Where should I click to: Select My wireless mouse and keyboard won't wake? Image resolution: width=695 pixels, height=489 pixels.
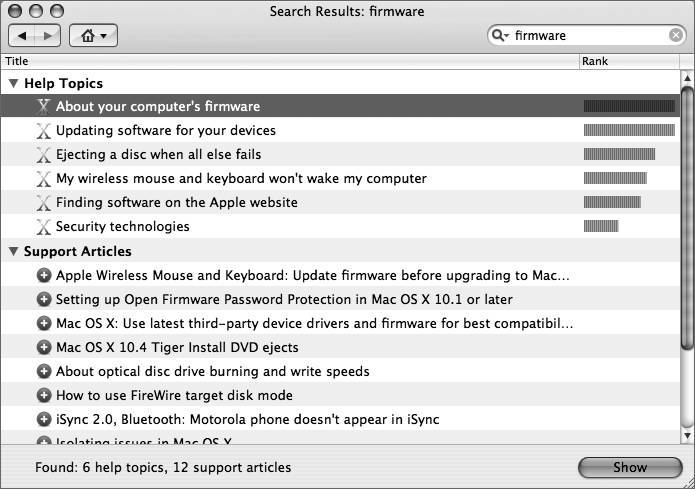[x=340, y=178]
